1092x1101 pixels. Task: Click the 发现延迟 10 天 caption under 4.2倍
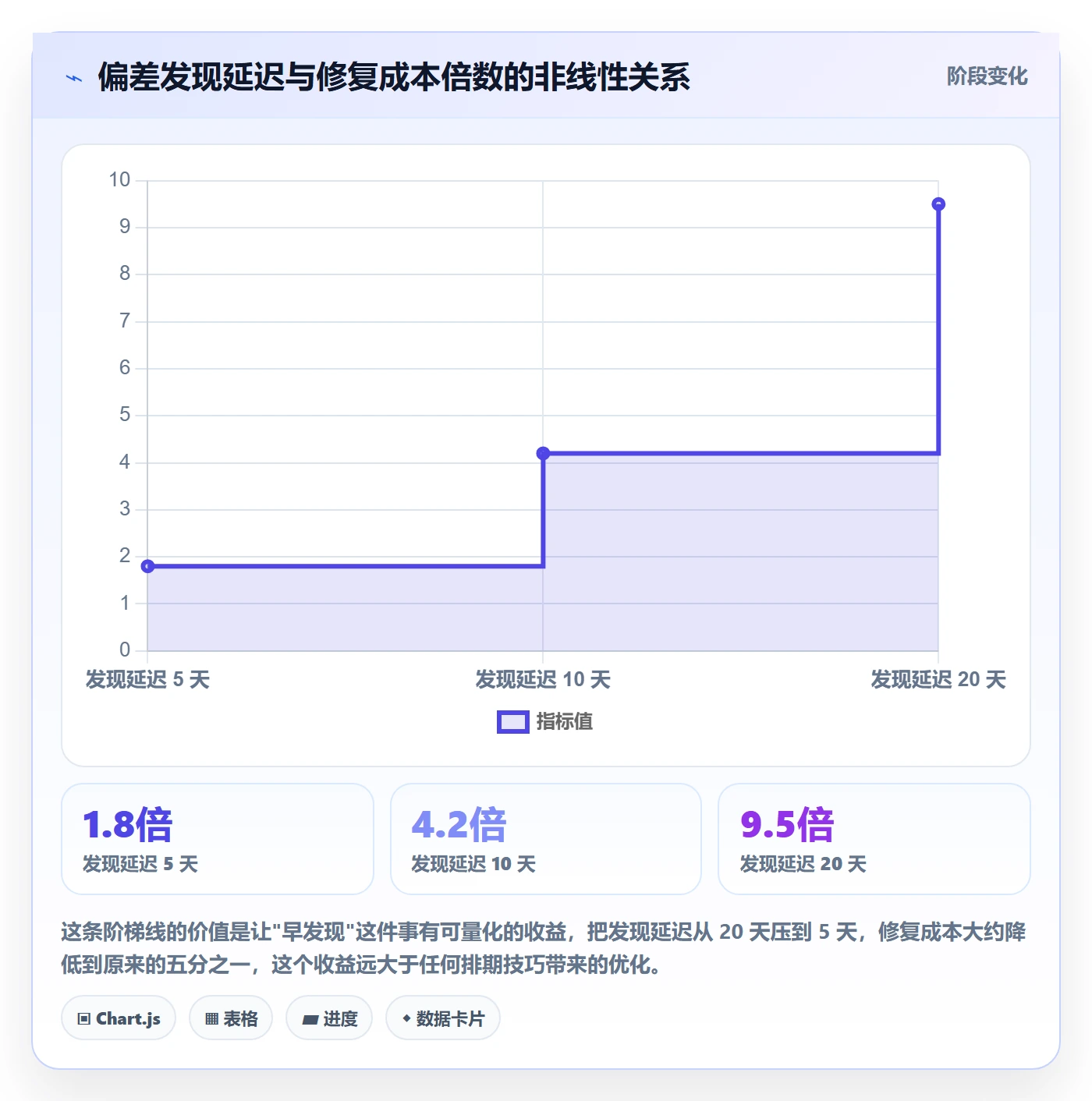(473, 864)
